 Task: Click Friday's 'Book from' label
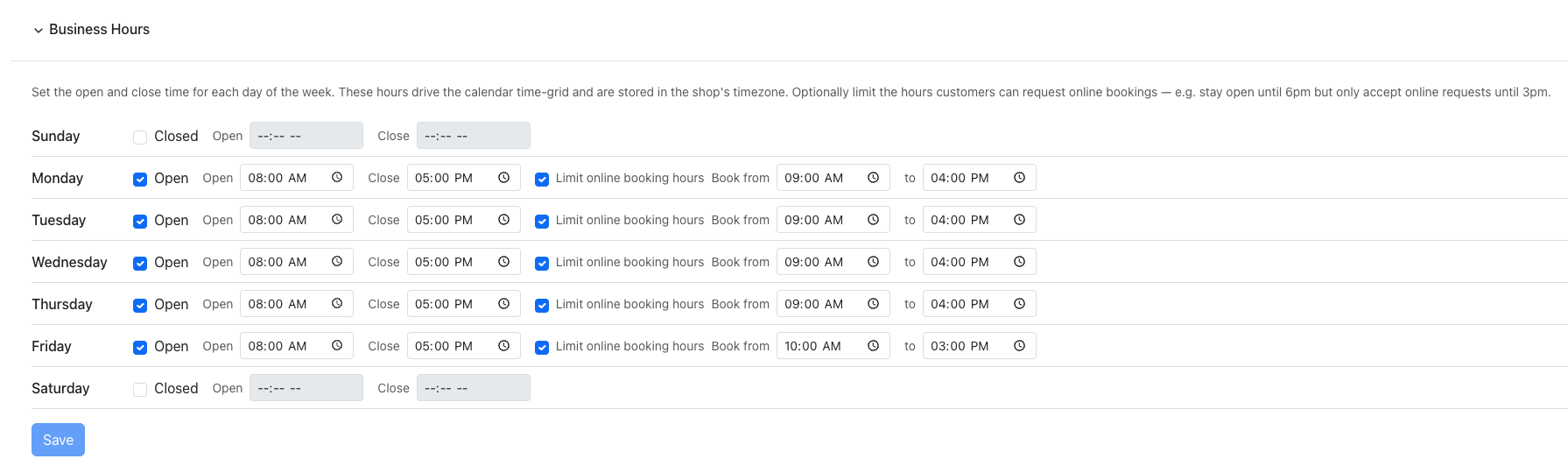pos(741,346)
